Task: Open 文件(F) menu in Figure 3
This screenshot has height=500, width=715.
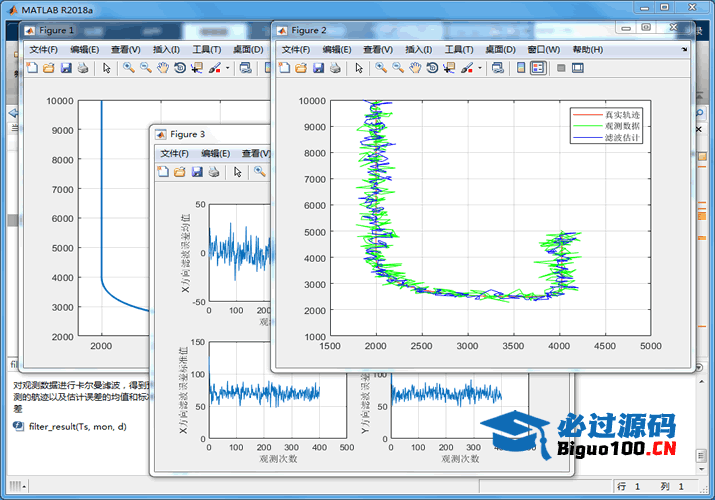Action: pos(175,153)
